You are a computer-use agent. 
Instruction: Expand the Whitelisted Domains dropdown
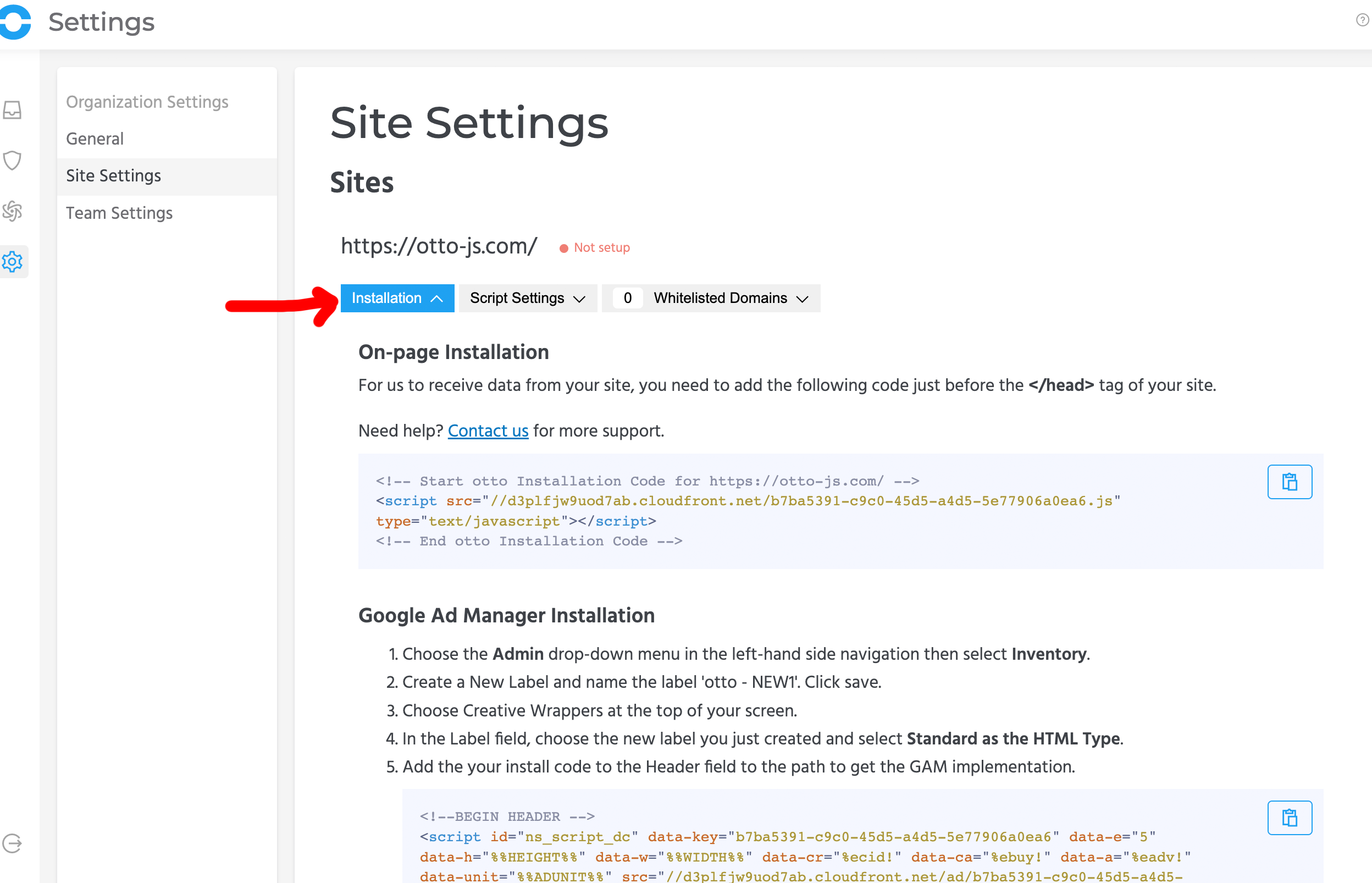711,298
